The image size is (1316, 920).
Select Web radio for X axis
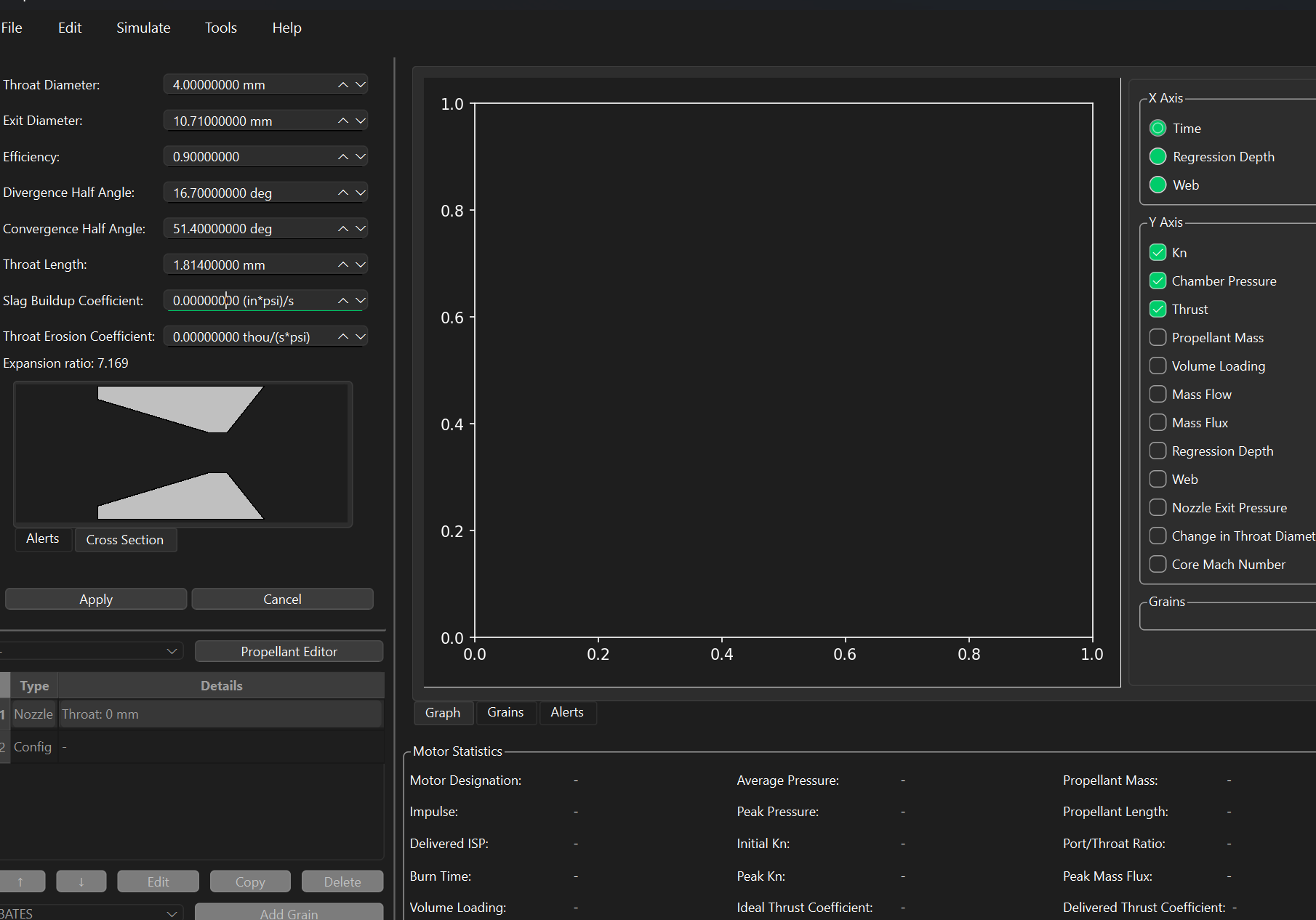pyautogui.click(x=1157, y=185)
